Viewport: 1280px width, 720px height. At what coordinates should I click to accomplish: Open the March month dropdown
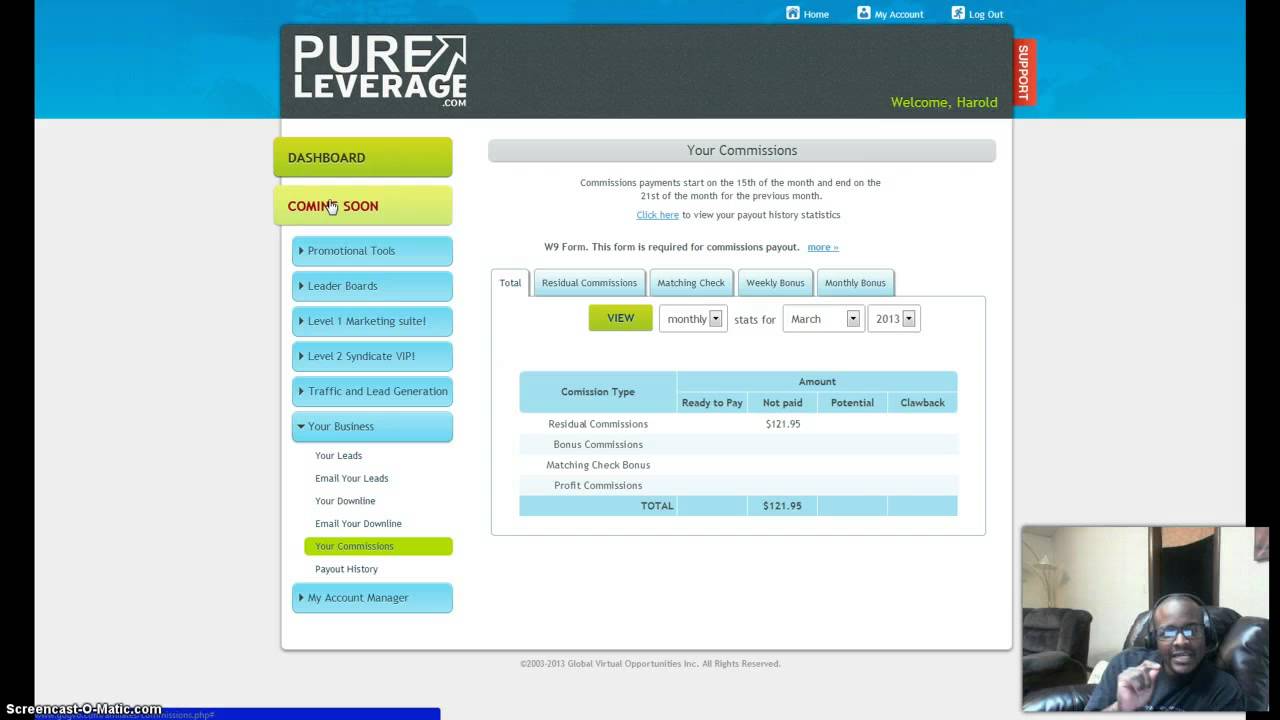824,319
